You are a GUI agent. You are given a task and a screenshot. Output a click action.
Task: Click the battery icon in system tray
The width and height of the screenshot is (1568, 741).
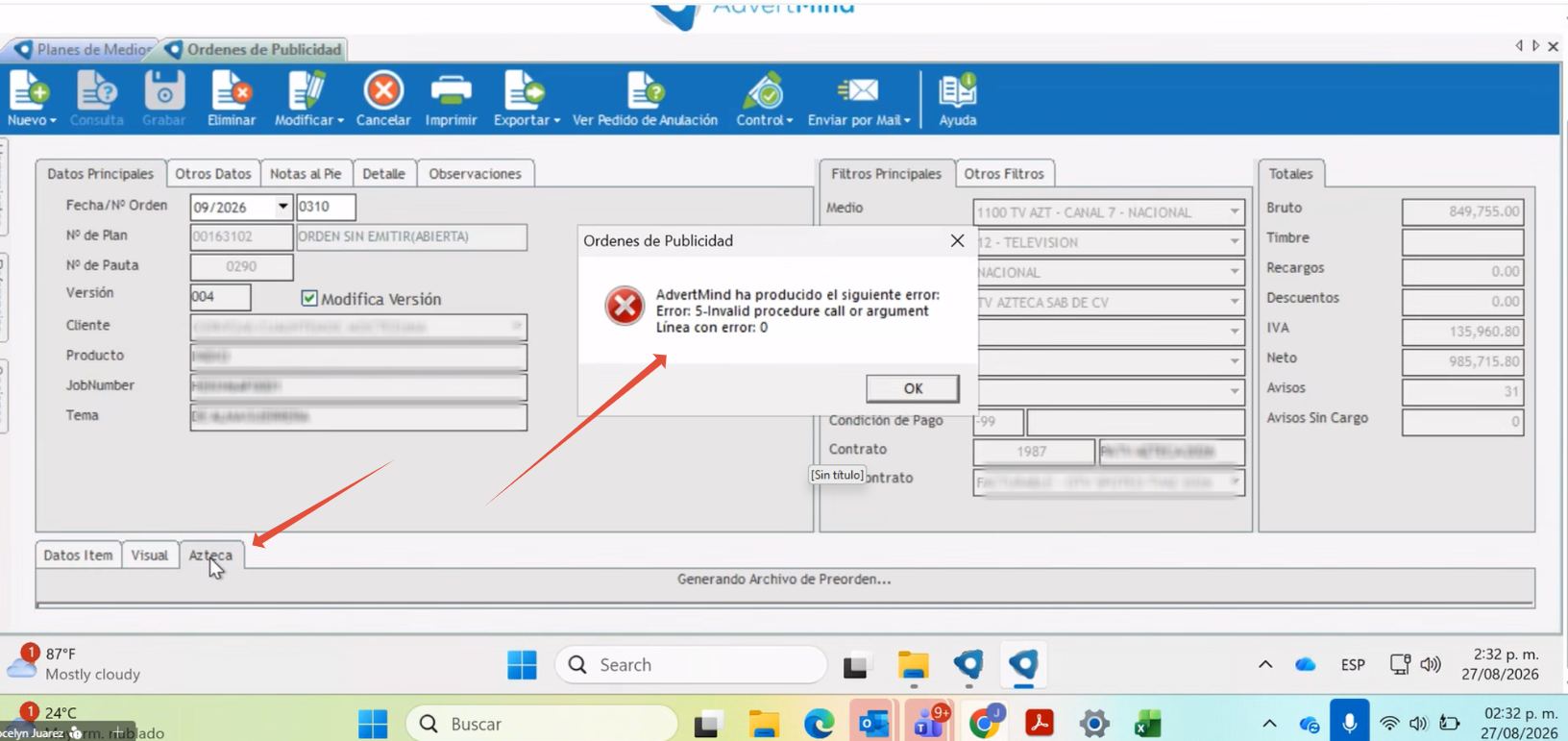click(x=1450, y=723)
